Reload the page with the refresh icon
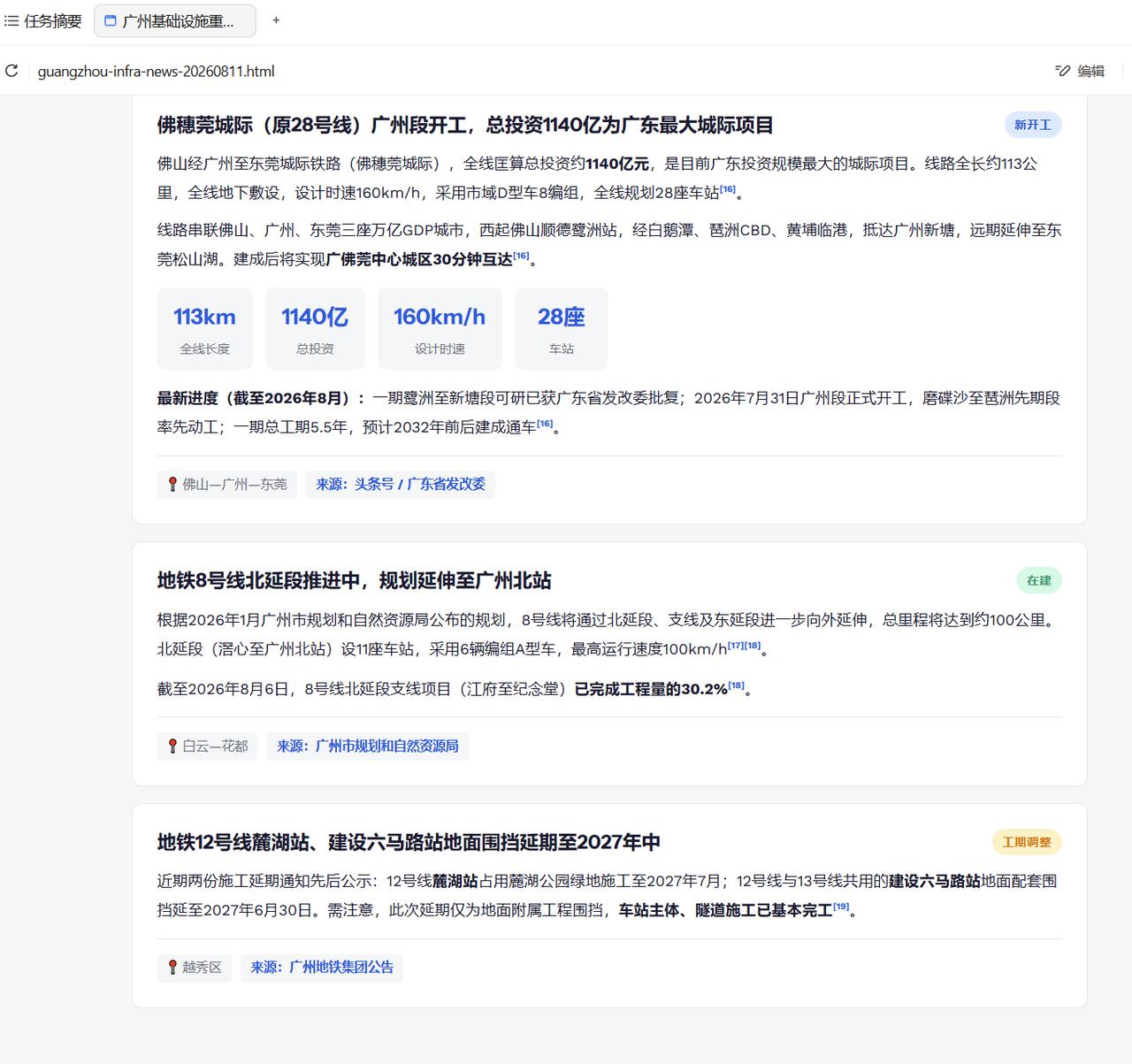The image size is (1132, 1064). pyautogui.click(x=11, y=71)
